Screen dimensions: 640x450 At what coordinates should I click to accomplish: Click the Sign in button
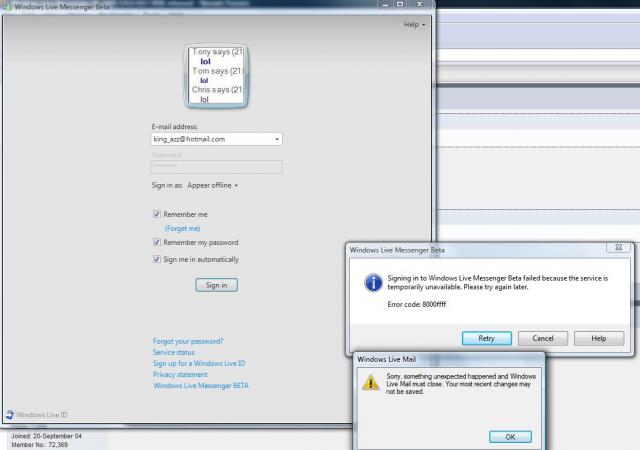pos(216,285)
